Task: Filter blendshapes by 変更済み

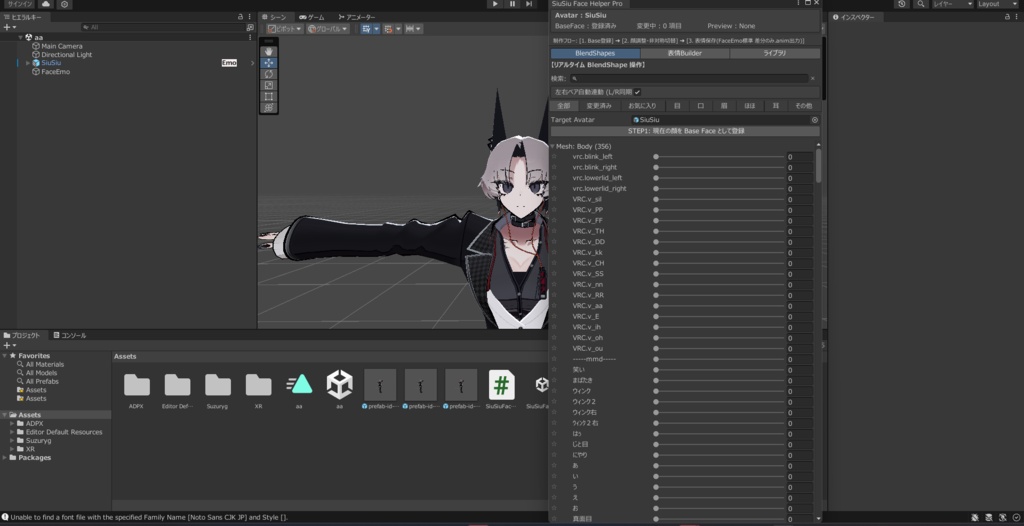Action: [599, 105]
